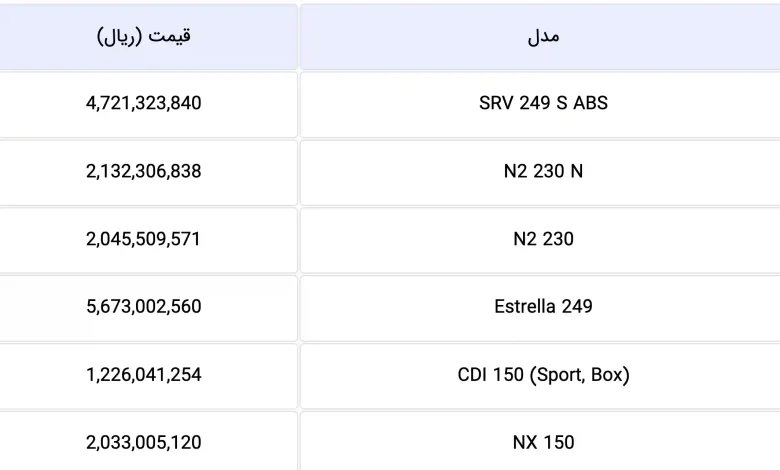Image resolution: width=780 pixels, height=470 pixels.
Task: Click the word Sport in parentheses
Action: click(560, 375)
